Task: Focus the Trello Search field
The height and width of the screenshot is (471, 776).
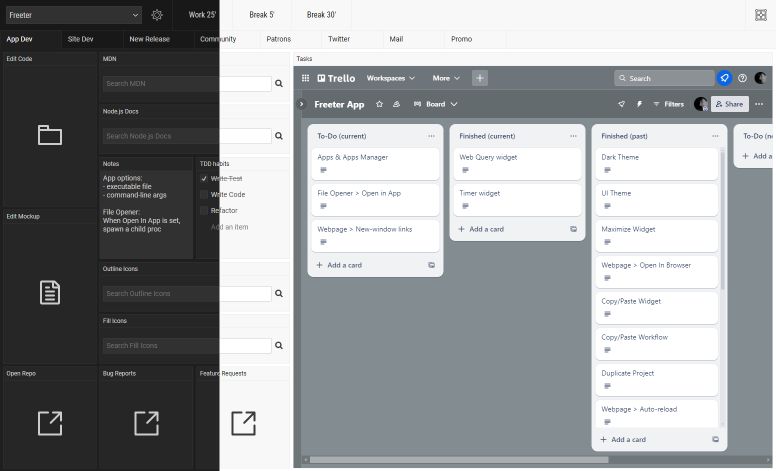Action: click(x=664, y=78)
